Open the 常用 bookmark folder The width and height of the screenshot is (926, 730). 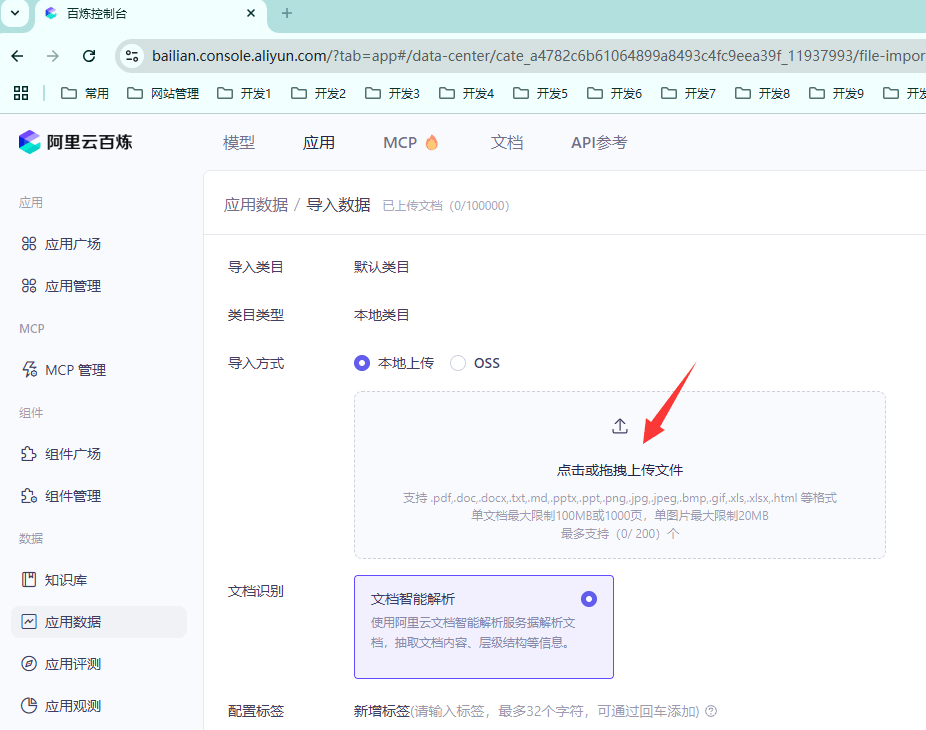(85, 93)
